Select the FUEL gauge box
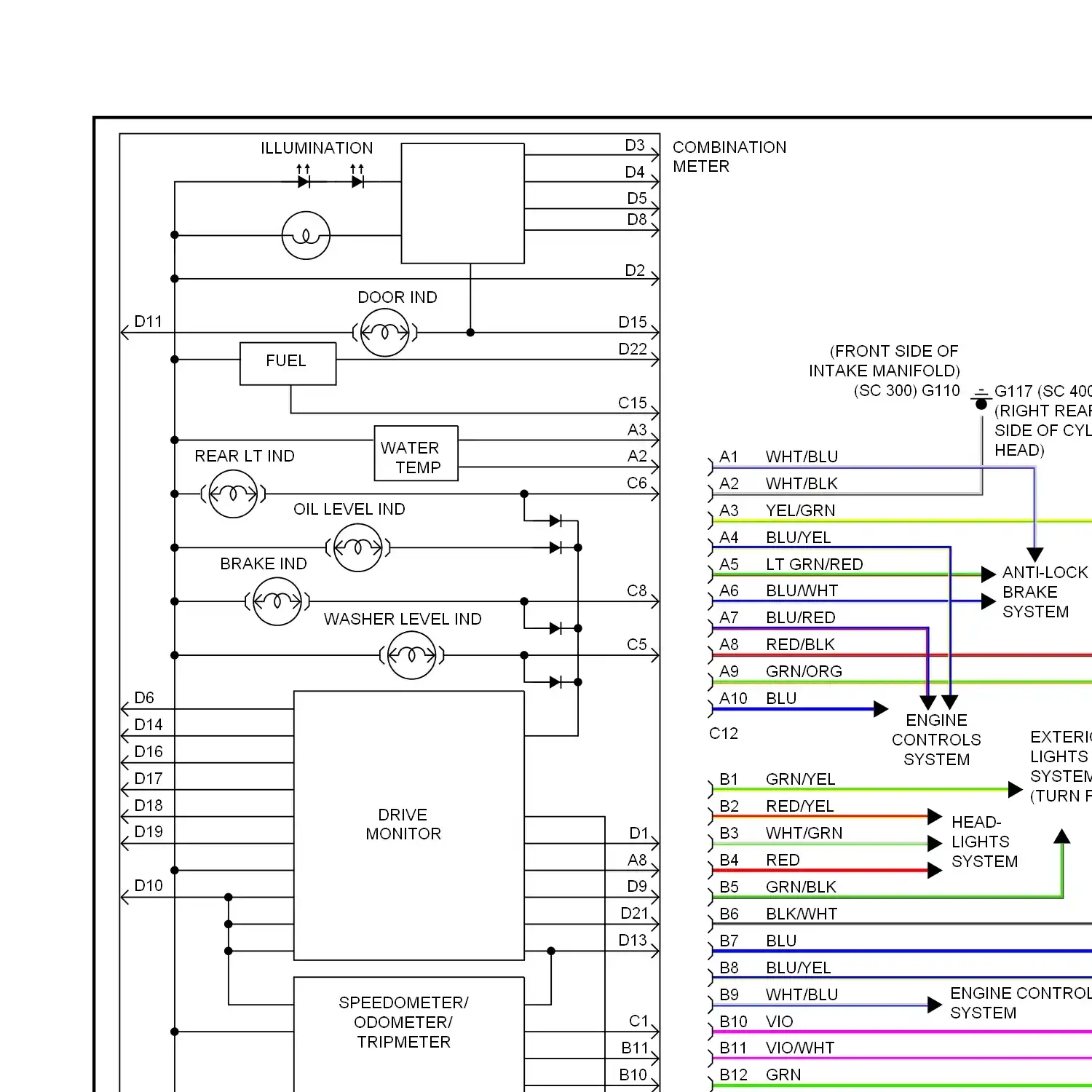 coord(288,363)
